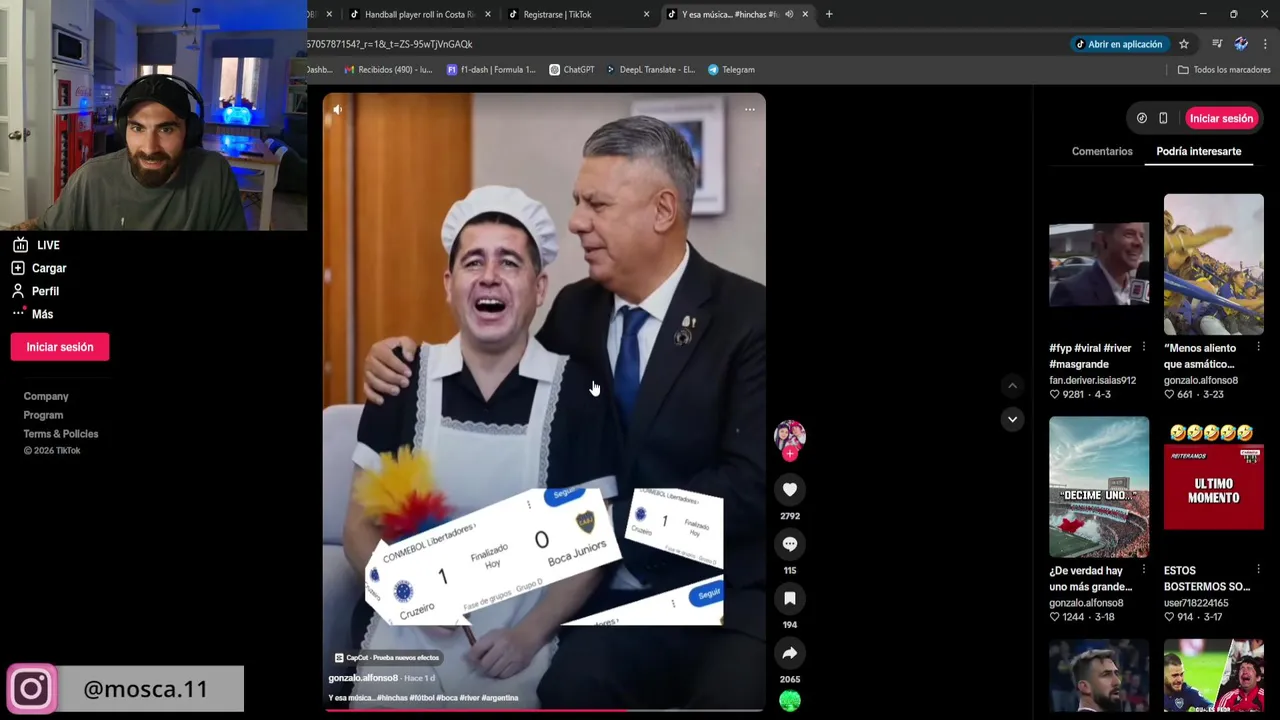Open gonzalo.alfonso8 profile under the video

(363, 678)
